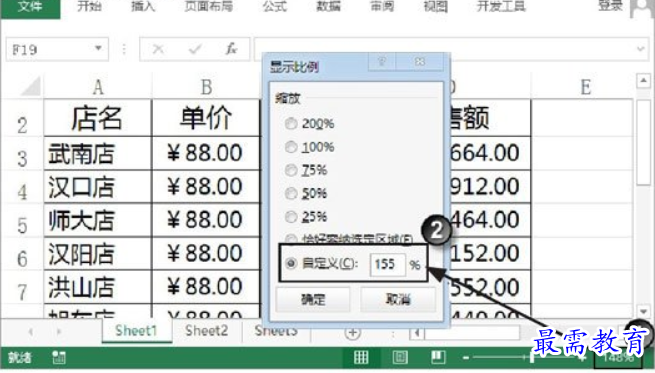Click the cell containing 洪山店
The image size is (655, 373).
(x=98, y=287)
